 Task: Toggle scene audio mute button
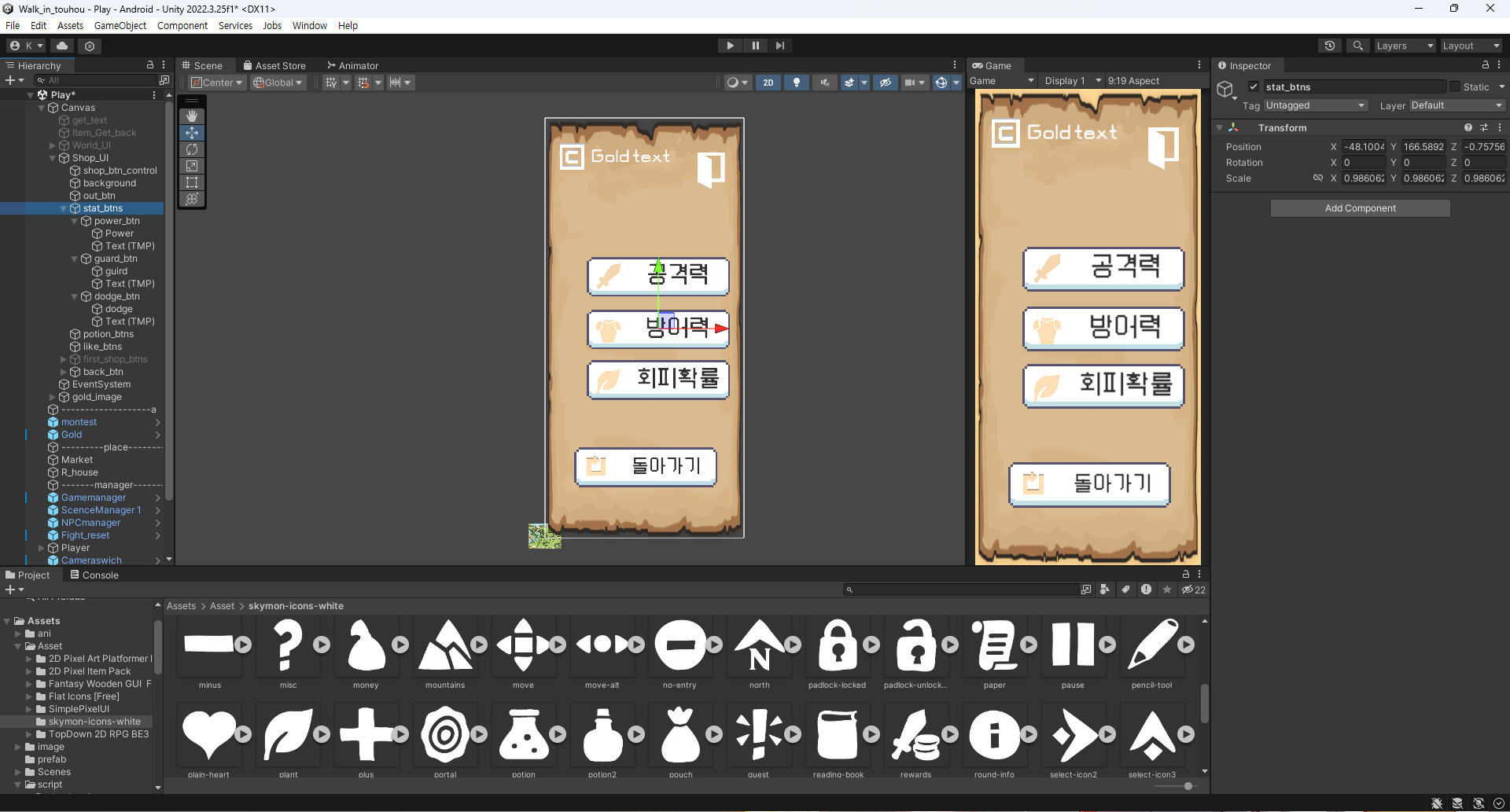pyautogui.click(x=825, y=83)
